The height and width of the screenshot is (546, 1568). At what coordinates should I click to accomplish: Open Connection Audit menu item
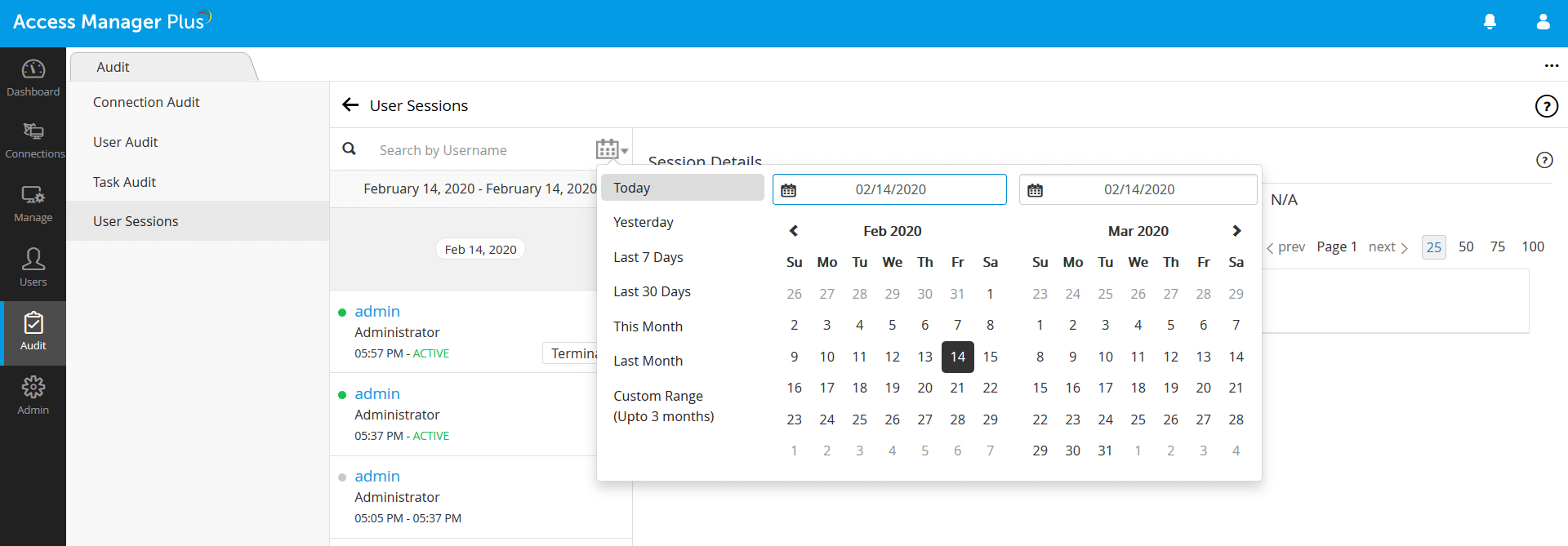pyautogui.click(x=146, y=102)
